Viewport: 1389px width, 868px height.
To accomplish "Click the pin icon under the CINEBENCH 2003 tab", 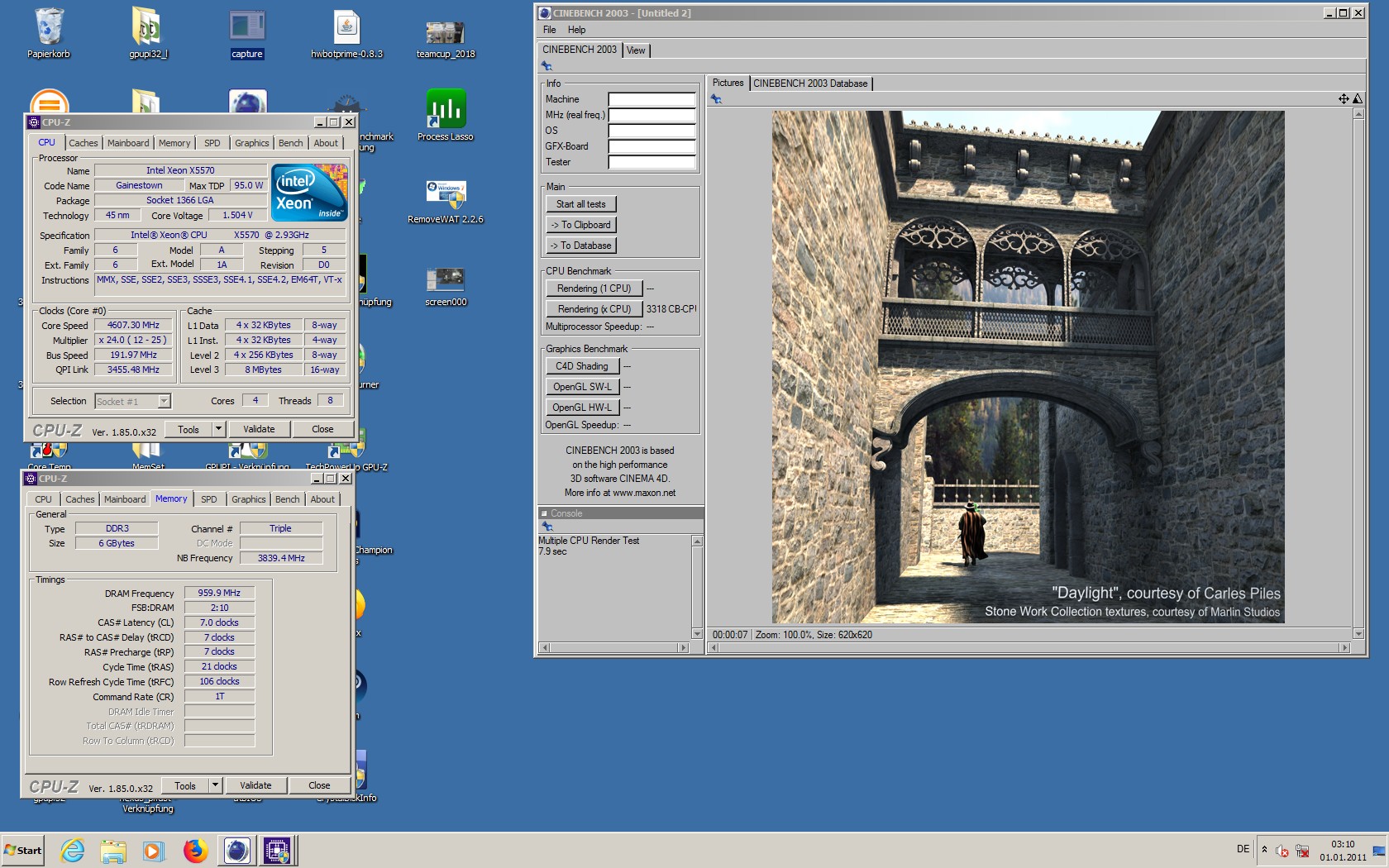I will click(547, 66).
